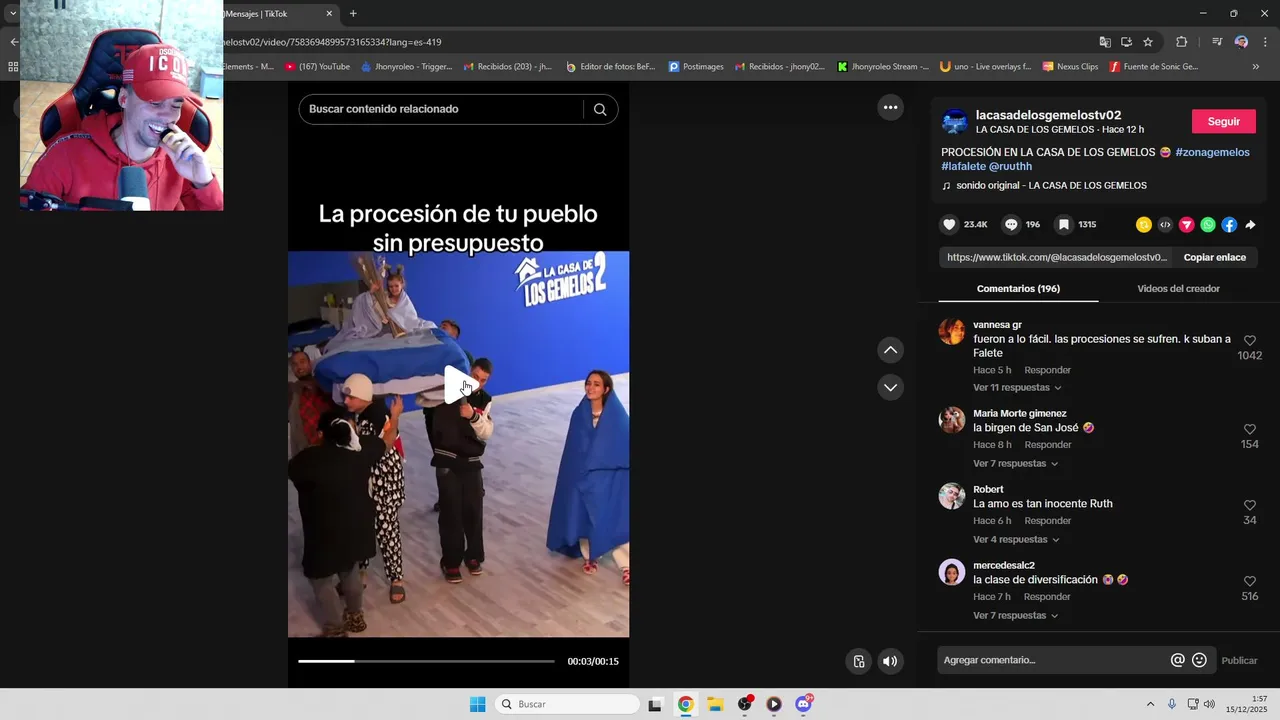Open the Postimages bookmark

tap(696, 67)
